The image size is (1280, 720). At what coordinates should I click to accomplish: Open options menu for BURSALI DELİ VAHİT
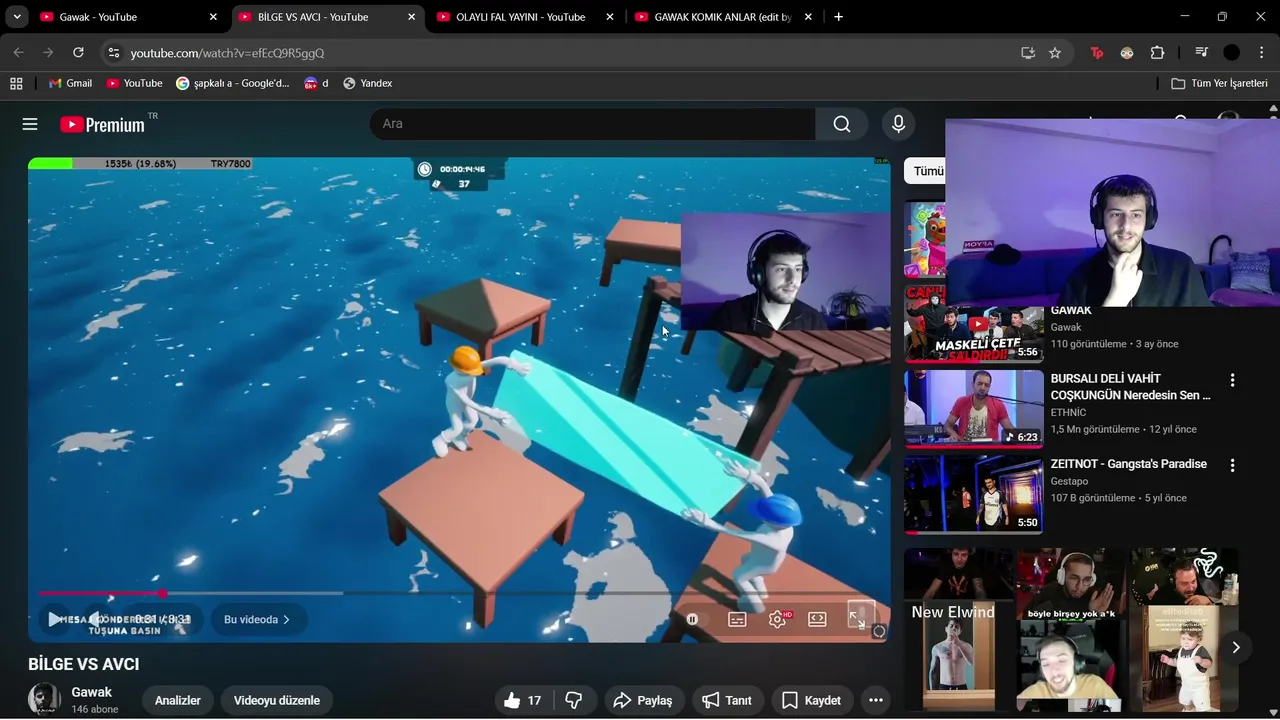[1232, 380]
